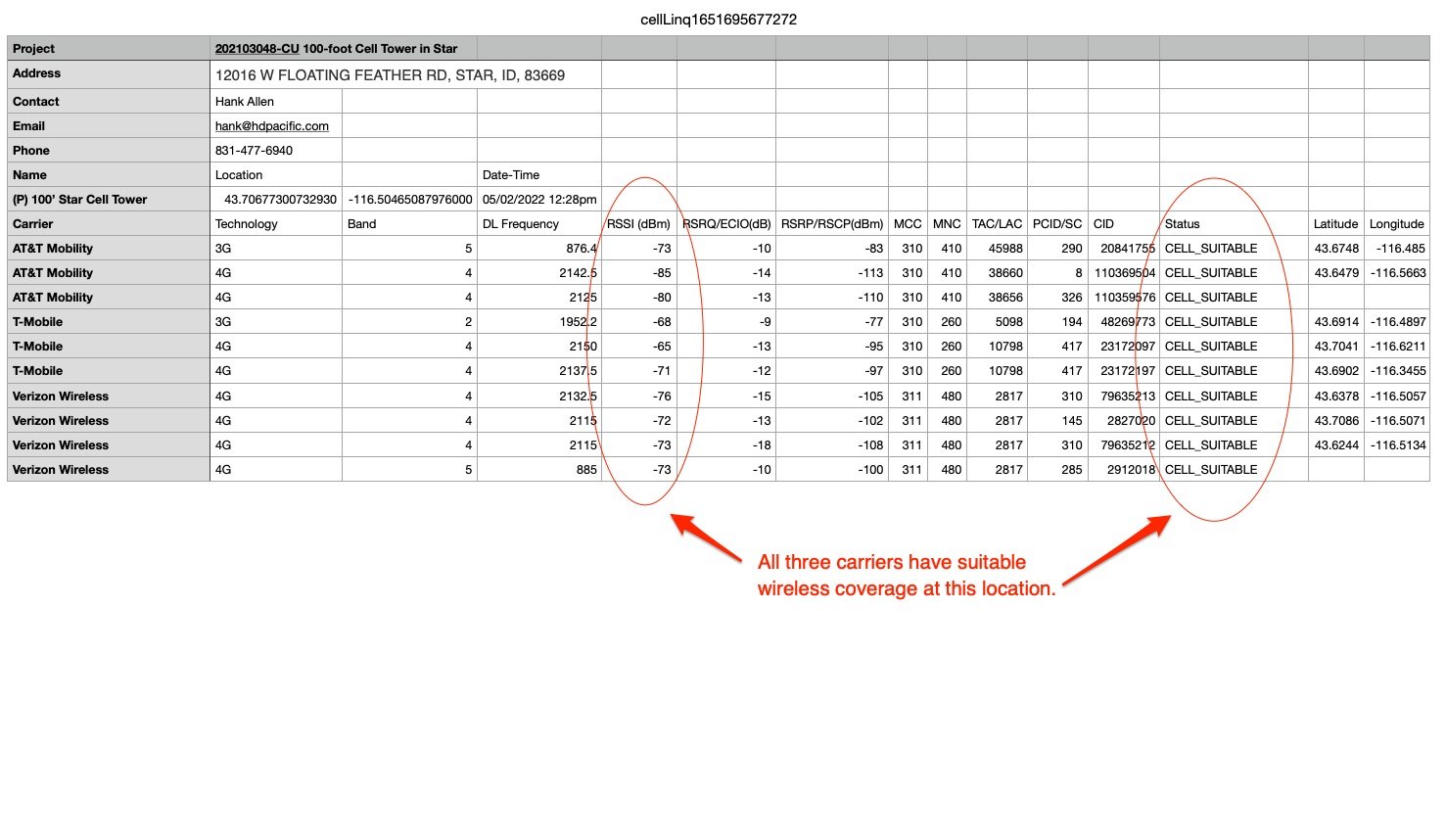
Task: Select RSRP value -100 cell
Action: (832, 469)
